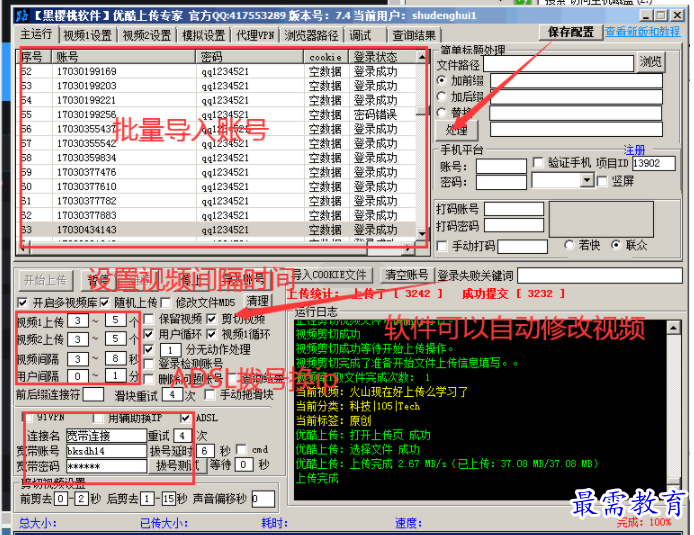Click the 加前缀 text field
This screenshot has height=535, width=694.
(x=576, y=81)
